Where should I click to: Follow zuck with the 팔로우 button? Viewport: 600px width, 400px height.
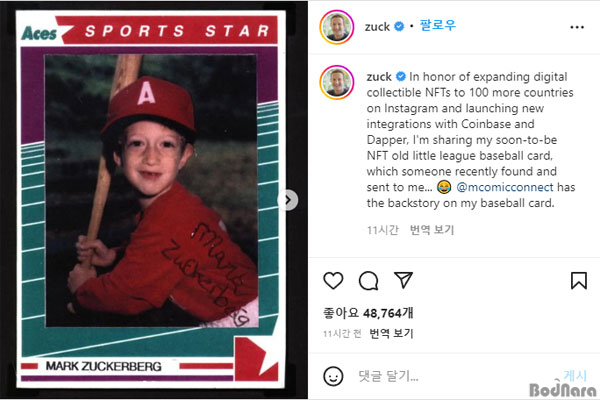point(438,26)
